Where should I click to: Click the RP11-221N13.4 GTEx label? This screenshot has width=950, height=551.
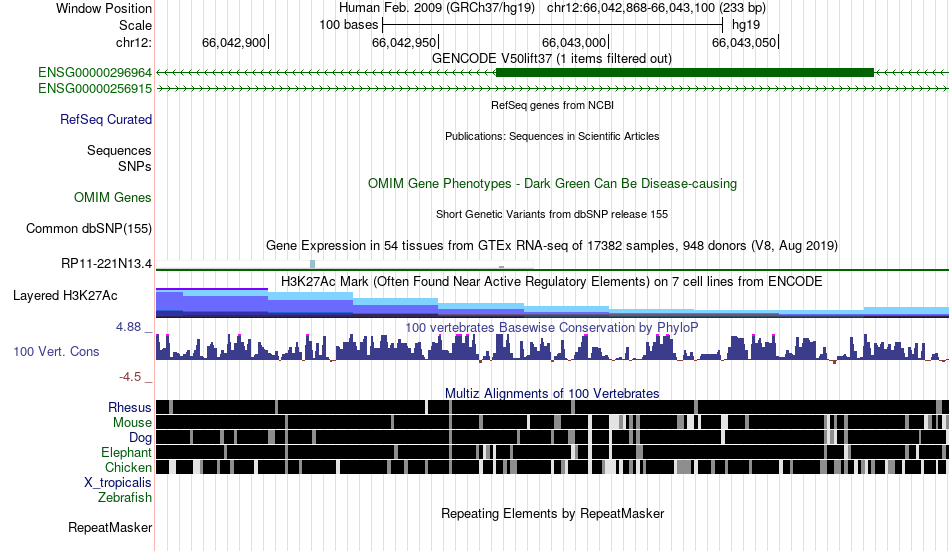[107, 264]
